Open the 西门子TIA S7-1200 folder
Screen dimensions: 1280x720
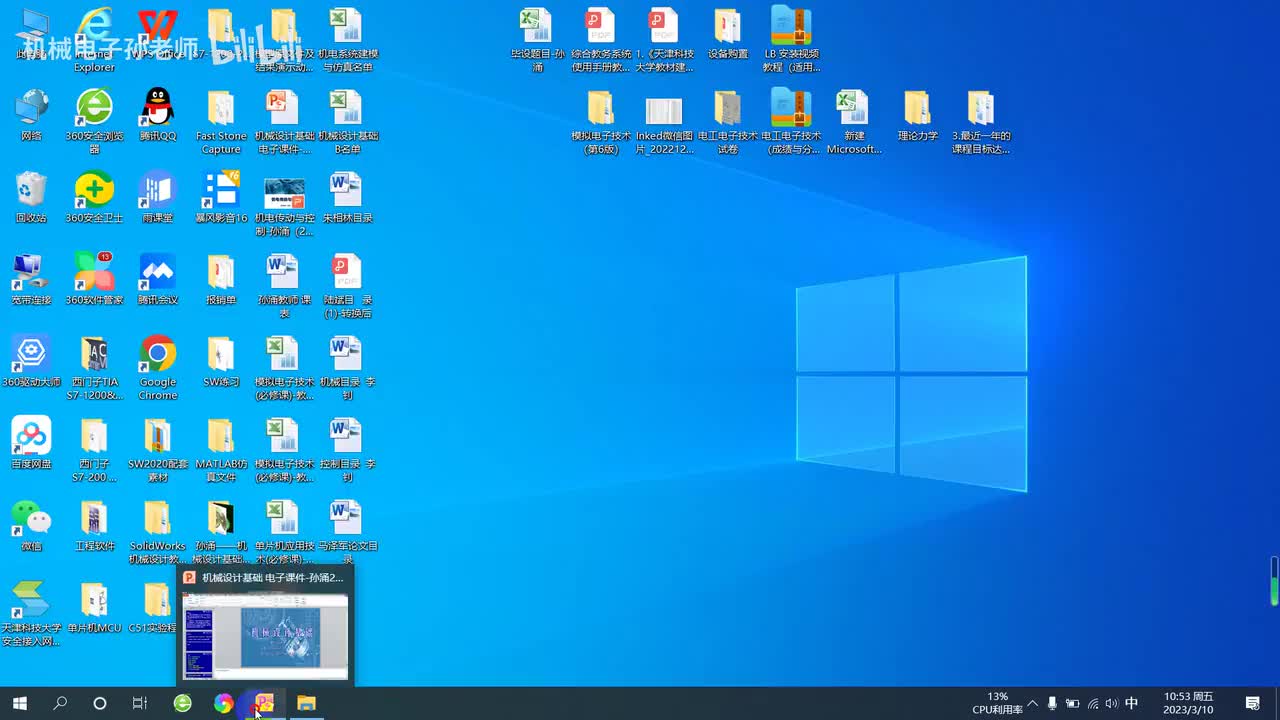pos(94,368)
